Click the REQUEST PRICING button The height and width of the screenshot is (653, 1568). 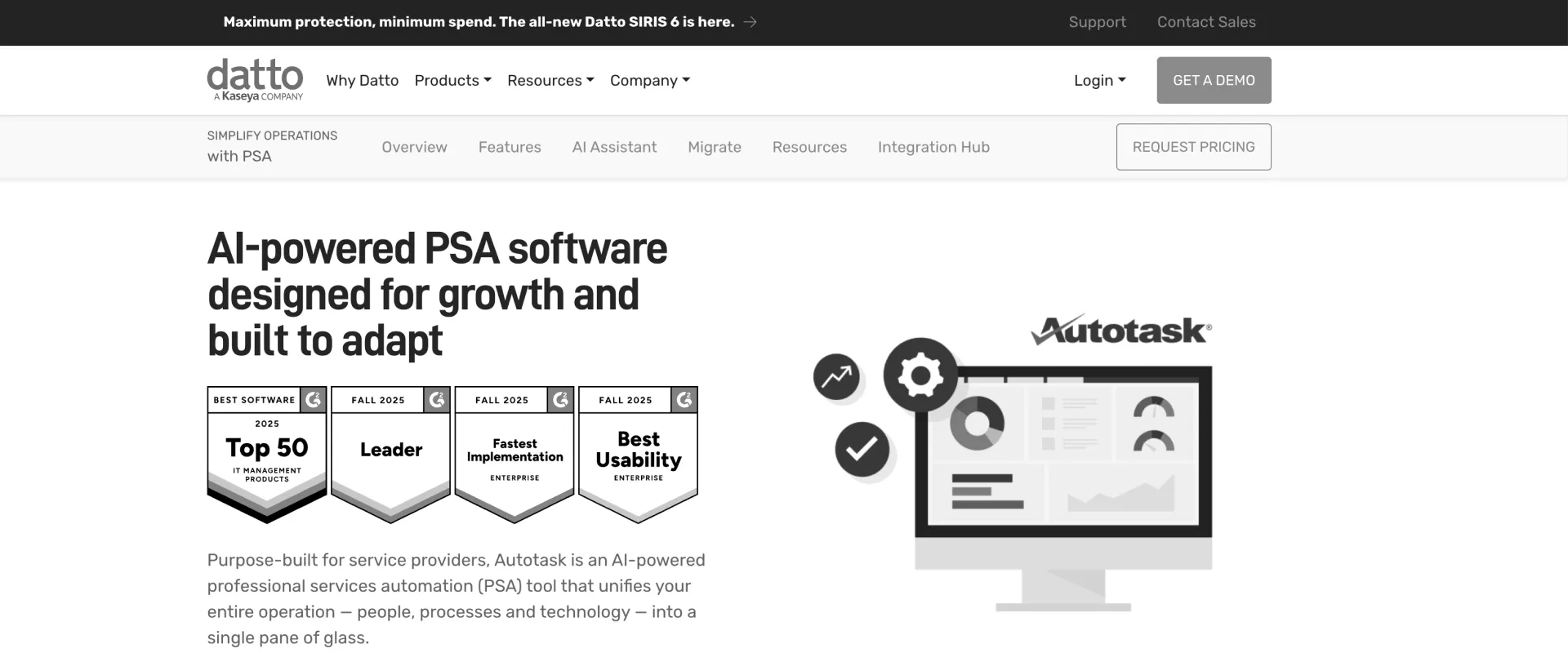click(x=1193, y=147)
